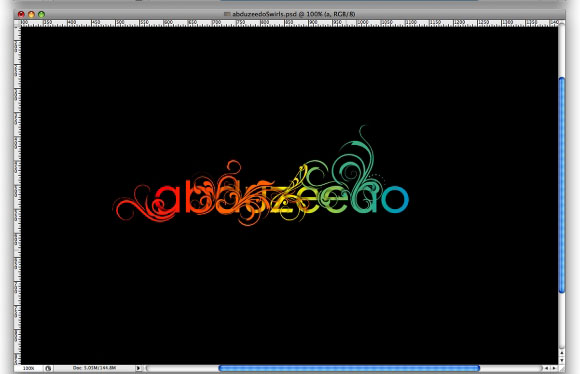The image size is (580, 374).
Task: Click the zoom percentage field showing 100%
Action: coord(29,368)
